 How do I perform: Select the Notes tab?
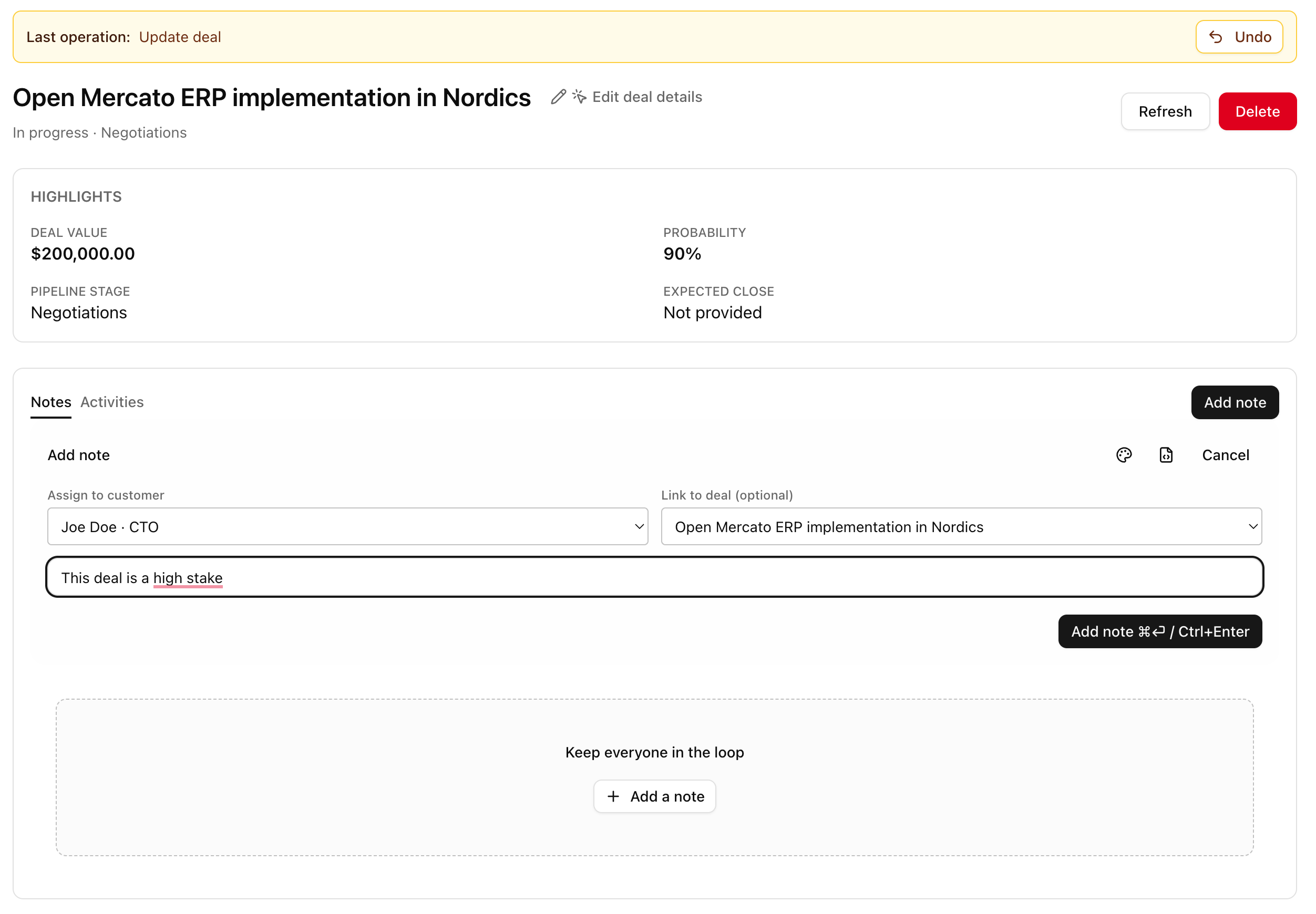(x=51, y=402)
